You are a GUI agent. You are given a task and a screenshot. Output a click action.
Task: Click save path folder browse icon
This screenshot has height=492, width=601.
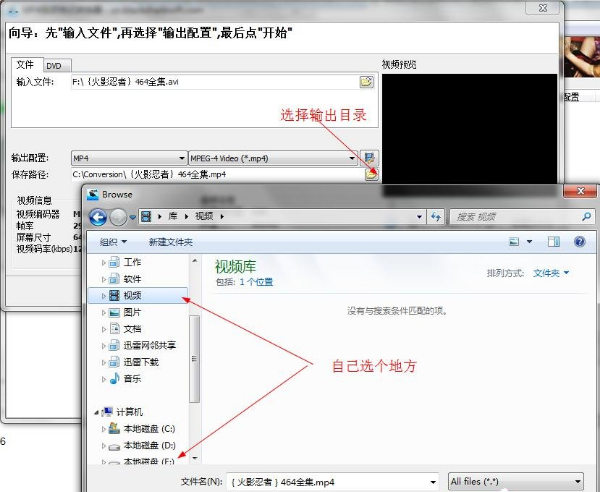(371, 175)
